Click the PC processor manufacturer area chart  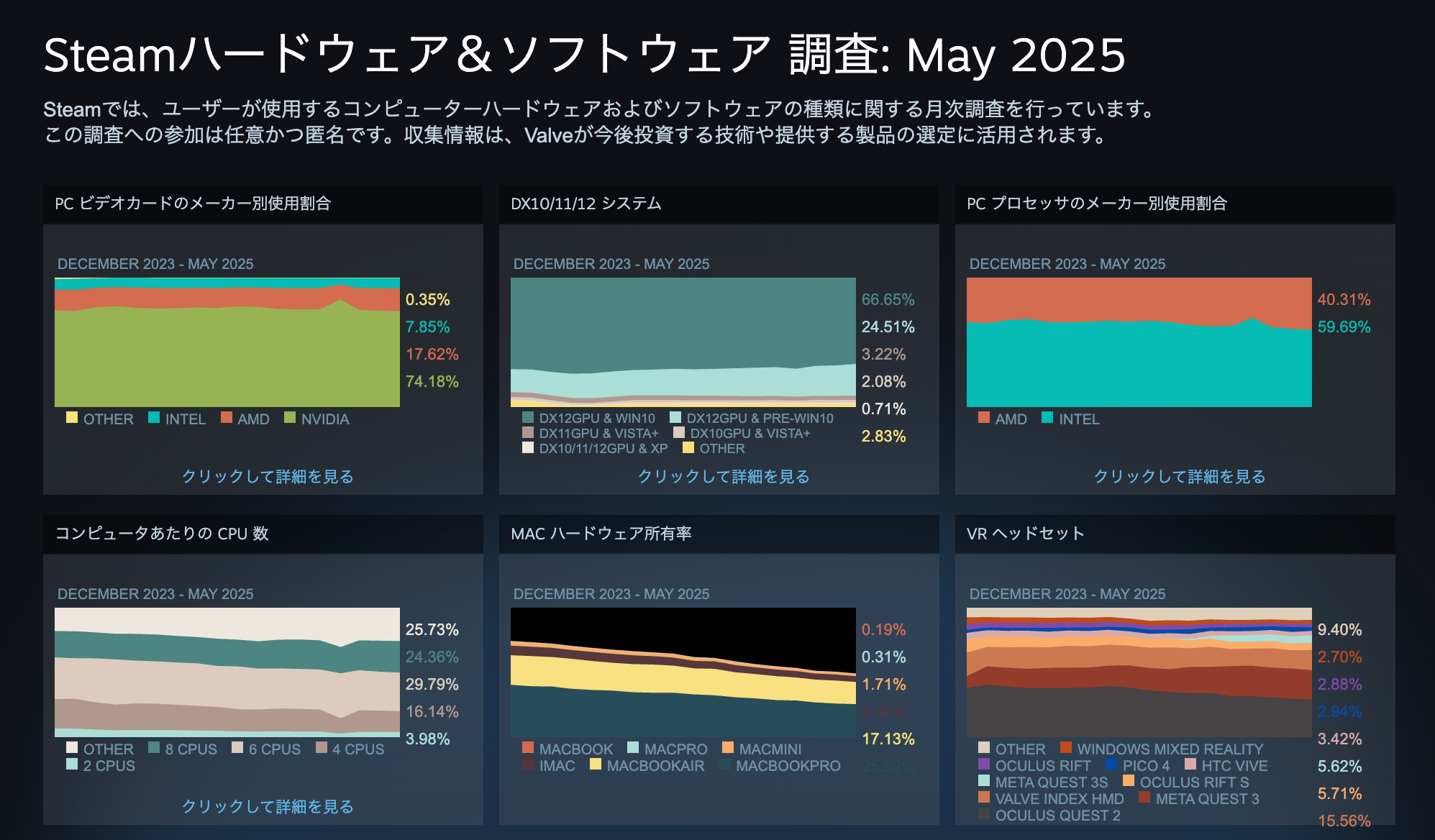[x=1139, y=342]
